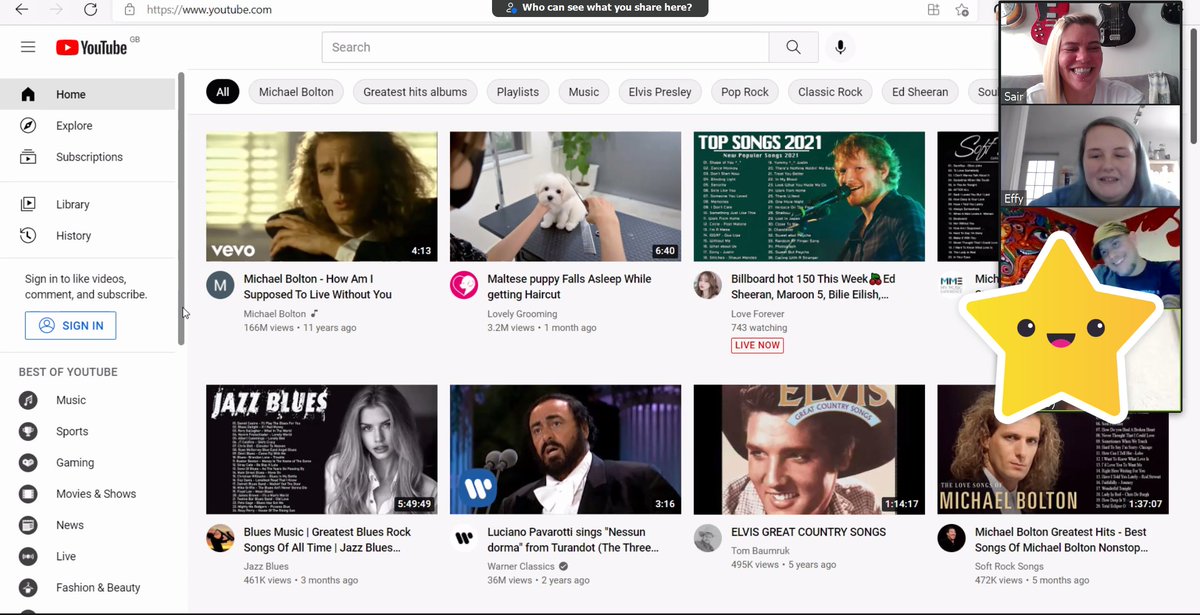Open the Library sidebar icon

pos(28,204)
